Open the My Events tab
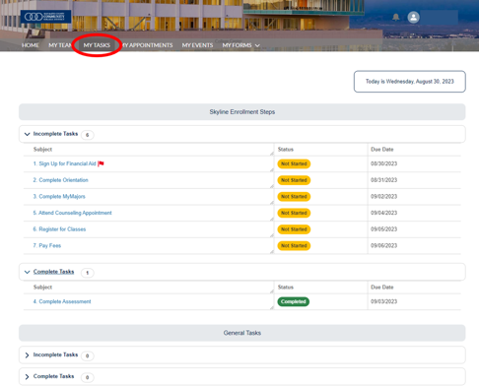The width and height of the screenshot is (479, 386). (197, 45)
